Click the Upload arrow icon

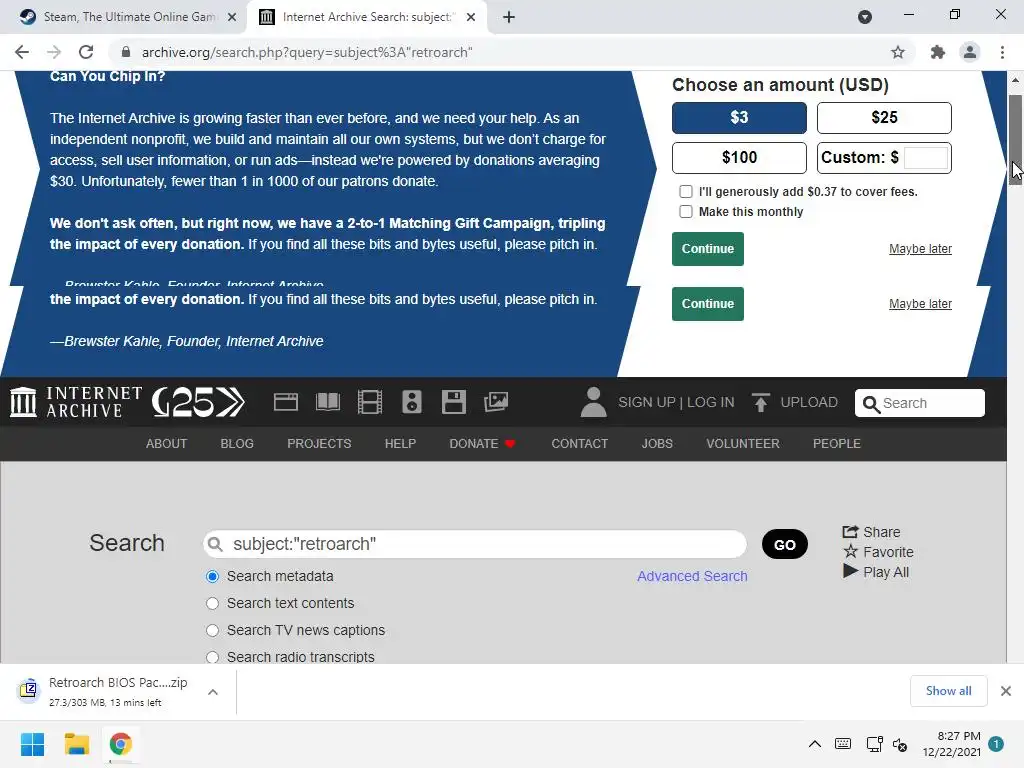pyautogui.click(x=760, y=402)
